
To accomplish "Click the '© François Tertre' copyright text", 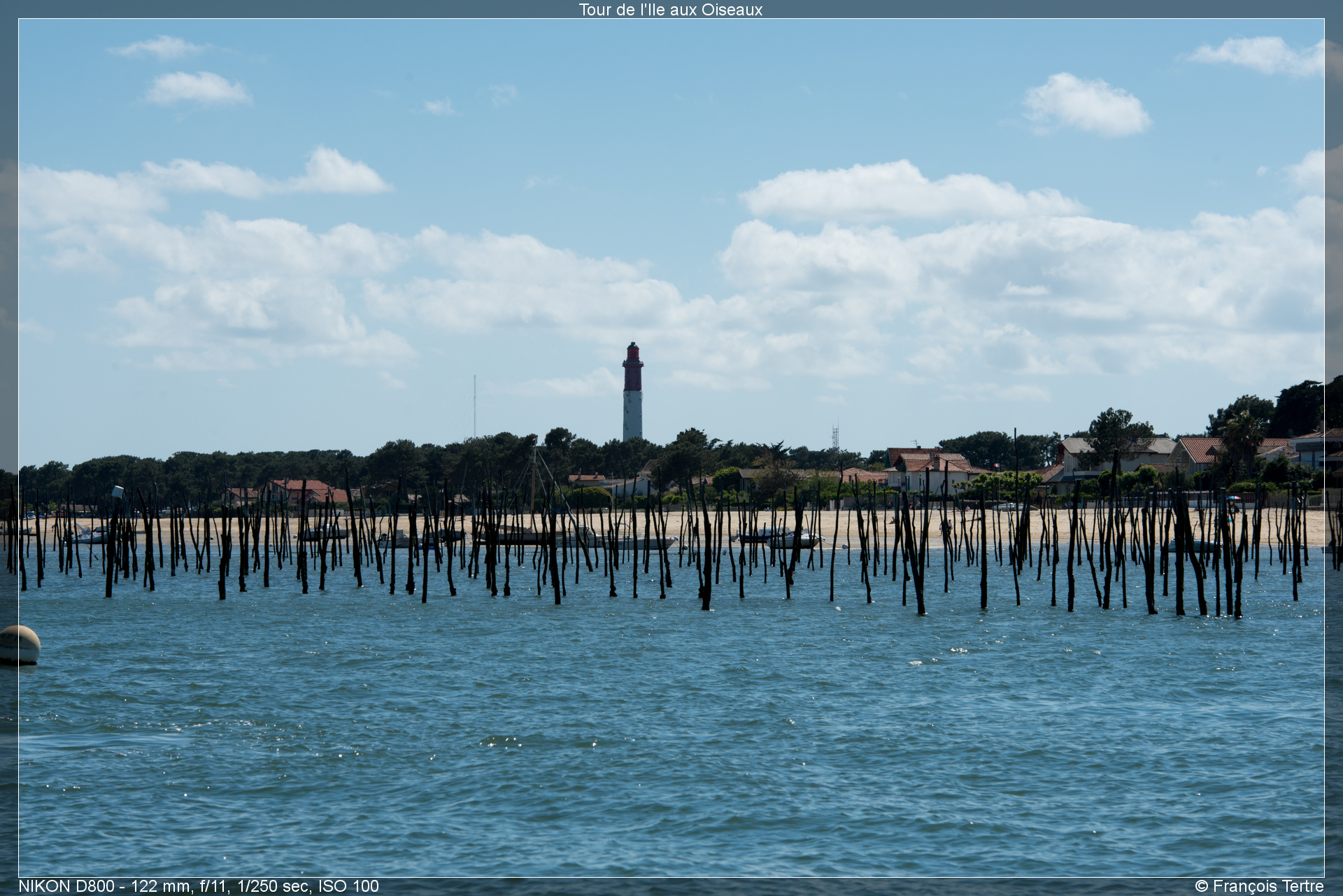I will point(1259,886).
